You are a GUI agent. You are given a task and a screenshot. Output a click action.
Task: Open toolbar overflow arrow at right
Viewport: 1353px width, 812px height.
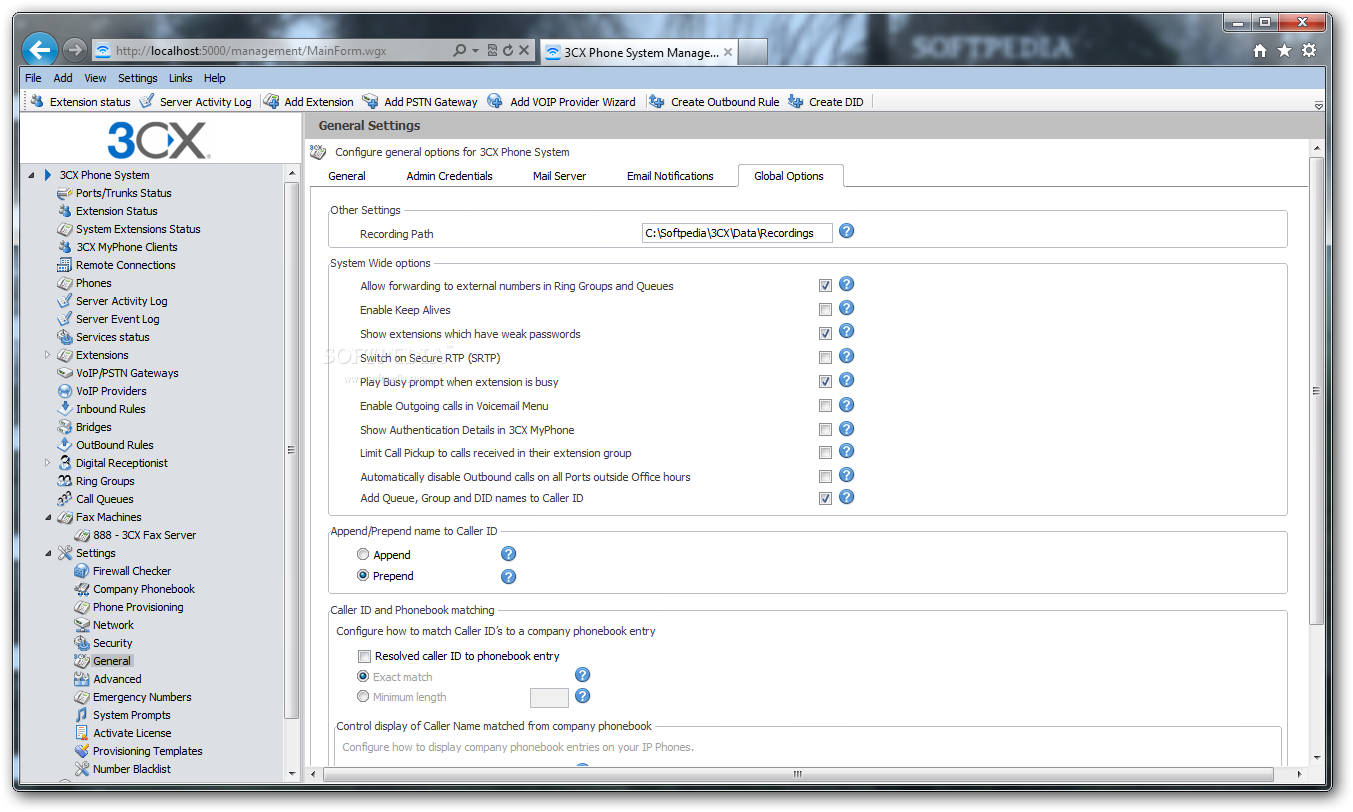1318,105
